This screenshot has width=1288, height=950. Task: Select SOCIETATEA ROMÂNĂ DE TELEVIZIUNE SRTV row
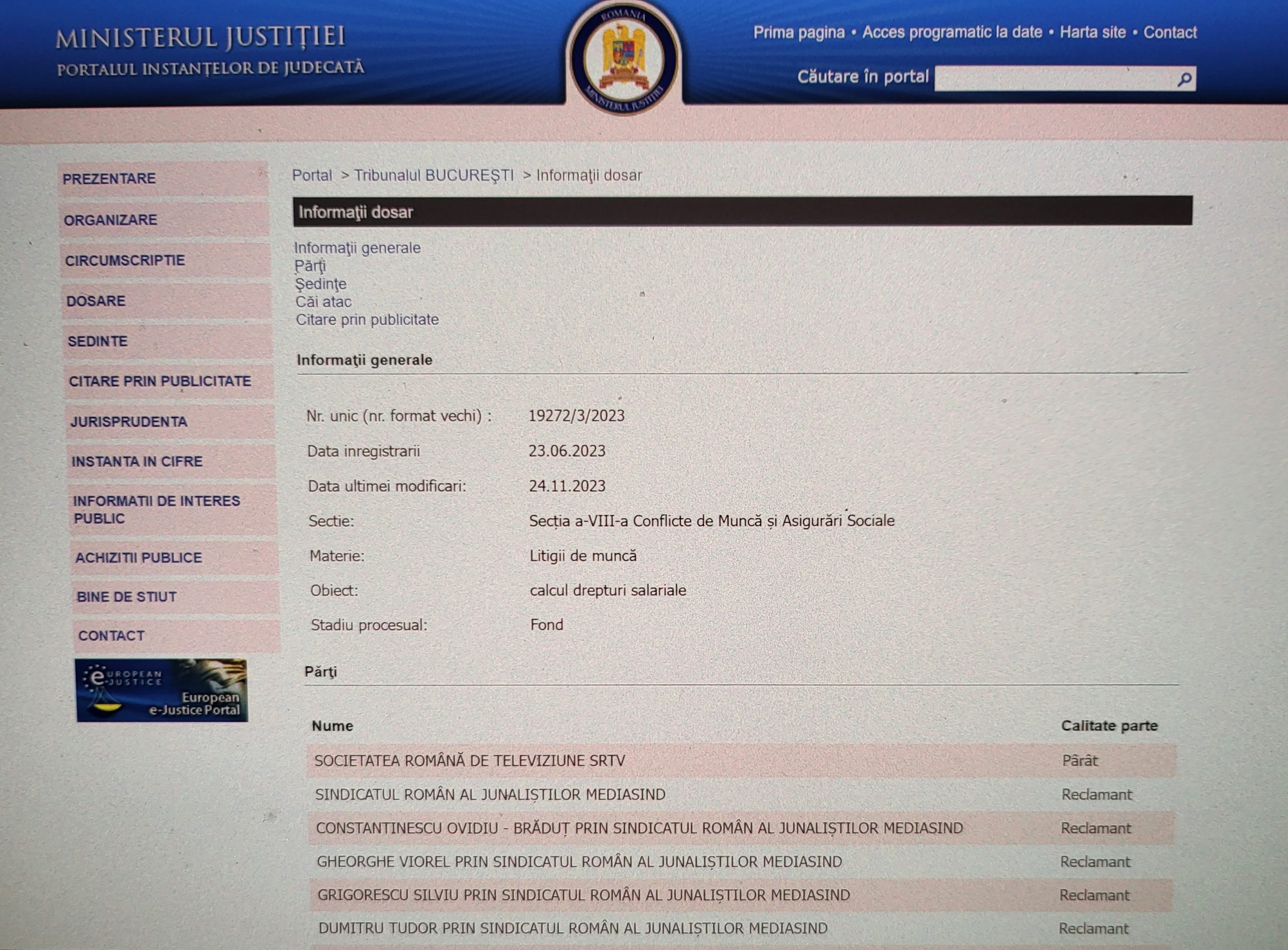click(x=742, y=760)
